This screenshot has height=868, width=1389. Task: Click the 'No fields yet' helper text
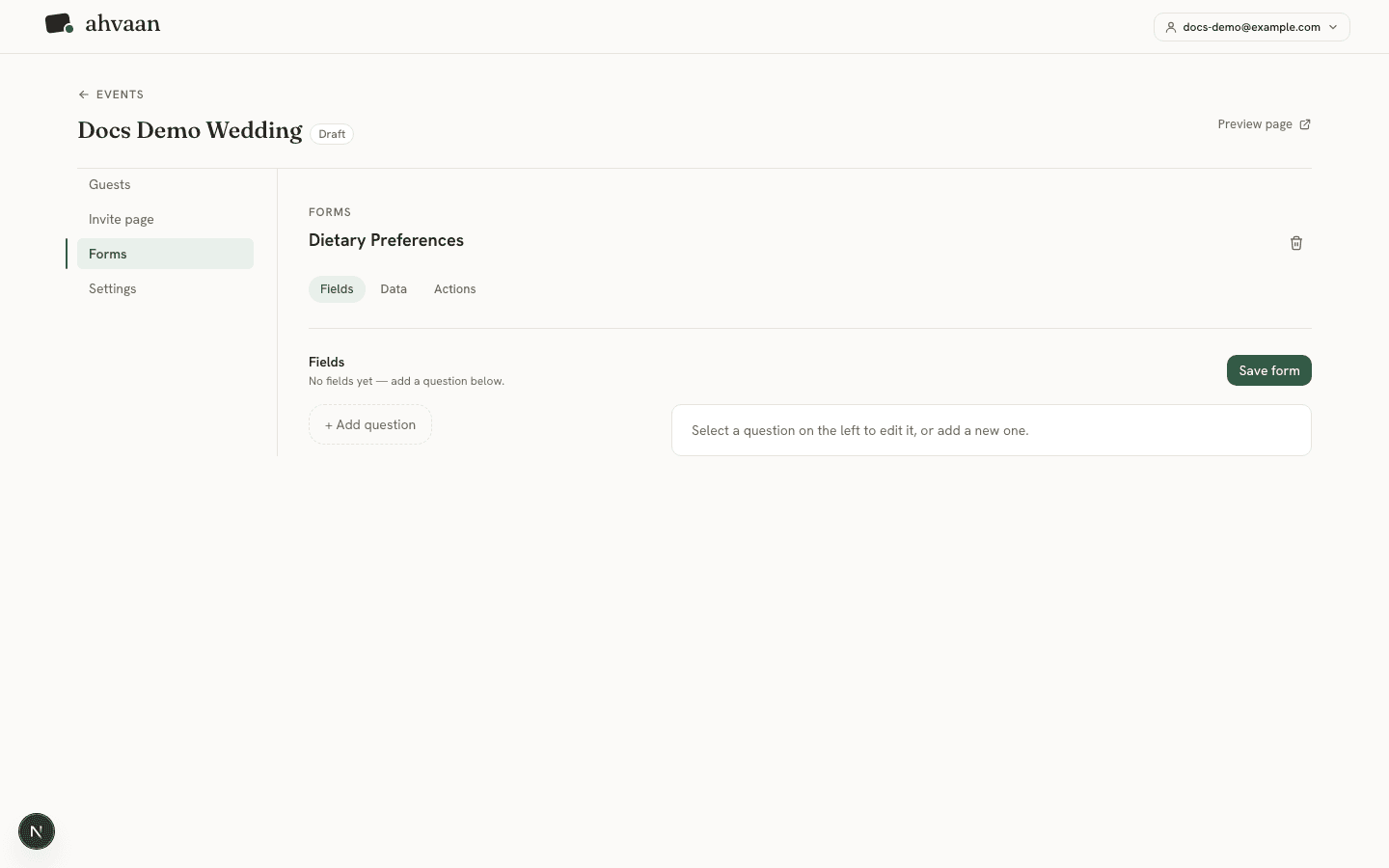click(406, 381)
